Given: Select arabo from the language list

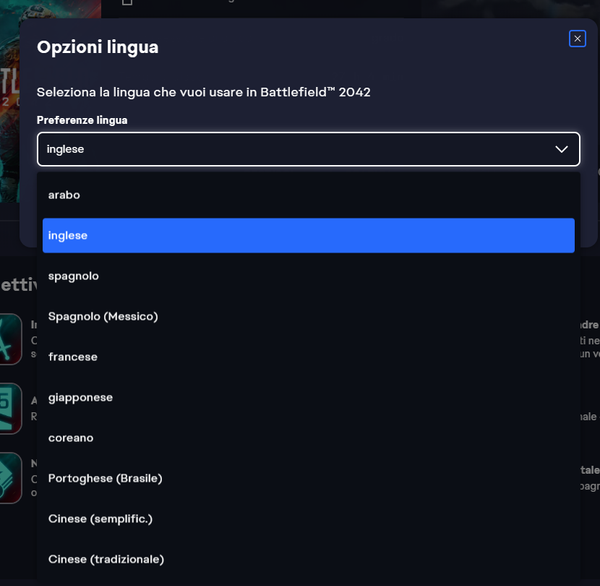Looking at the screenshot, I should (x=64, y=195).
